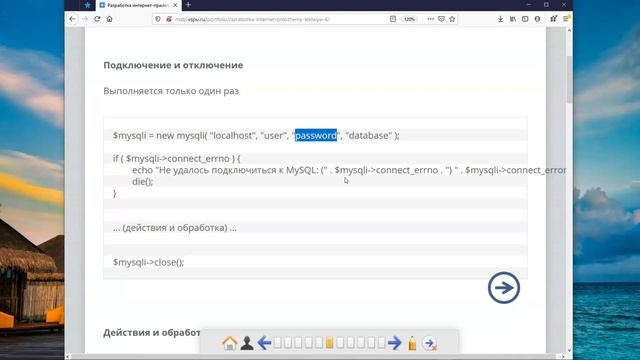Go home via the presenter toolbar house icon
Screen dimensions: 640x360
coord(230,343)
